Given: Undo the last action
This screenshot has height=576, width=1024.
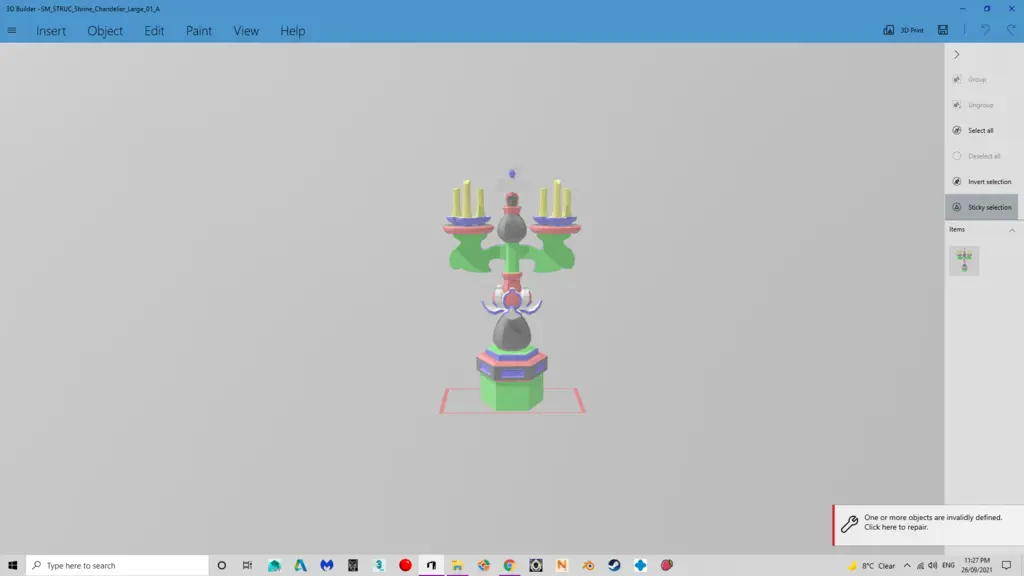Looking at the screenshot, I should [x=986, y=30].
